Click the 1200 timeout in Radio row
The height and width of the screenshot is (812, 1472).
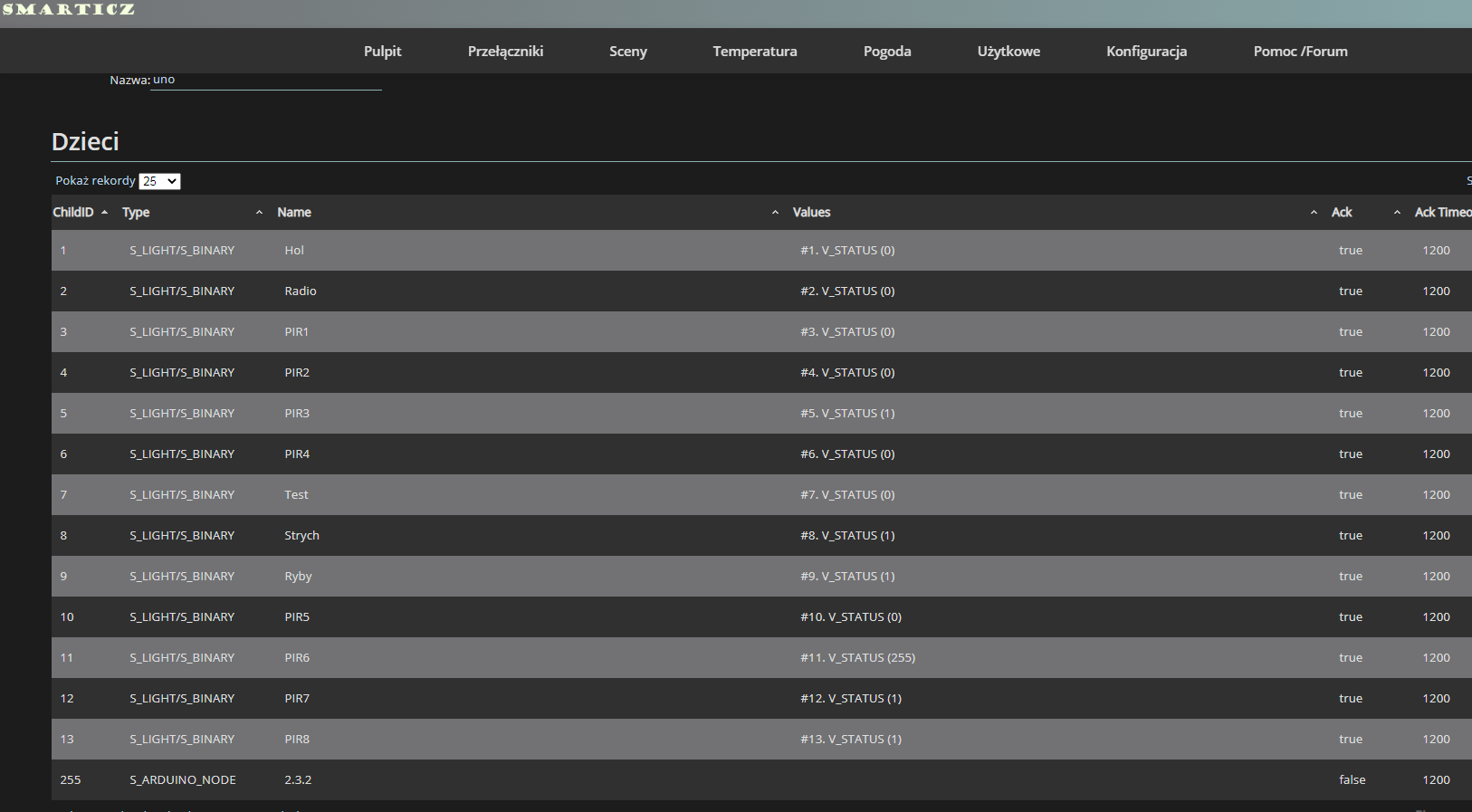[x=1436, y=291]
